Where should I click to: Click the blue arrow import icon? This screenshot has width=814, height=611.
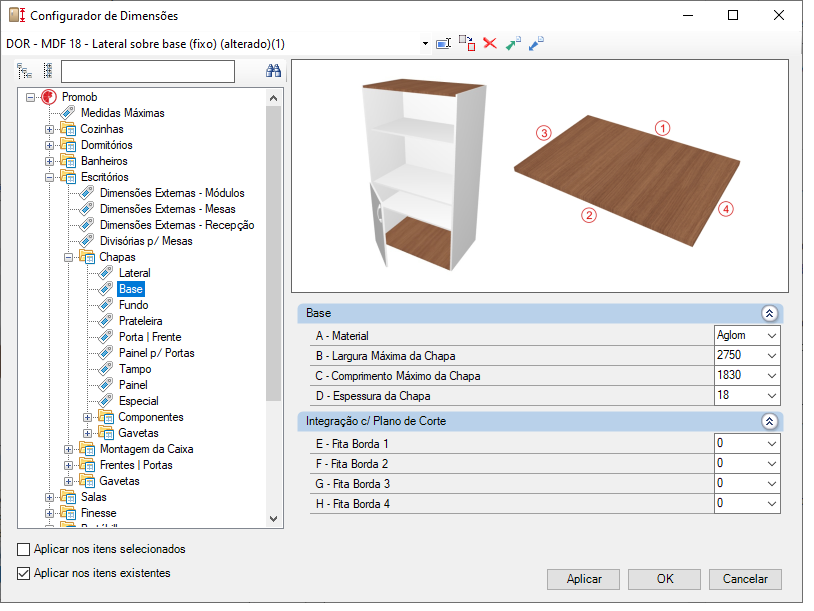click(x=536, y=44)
